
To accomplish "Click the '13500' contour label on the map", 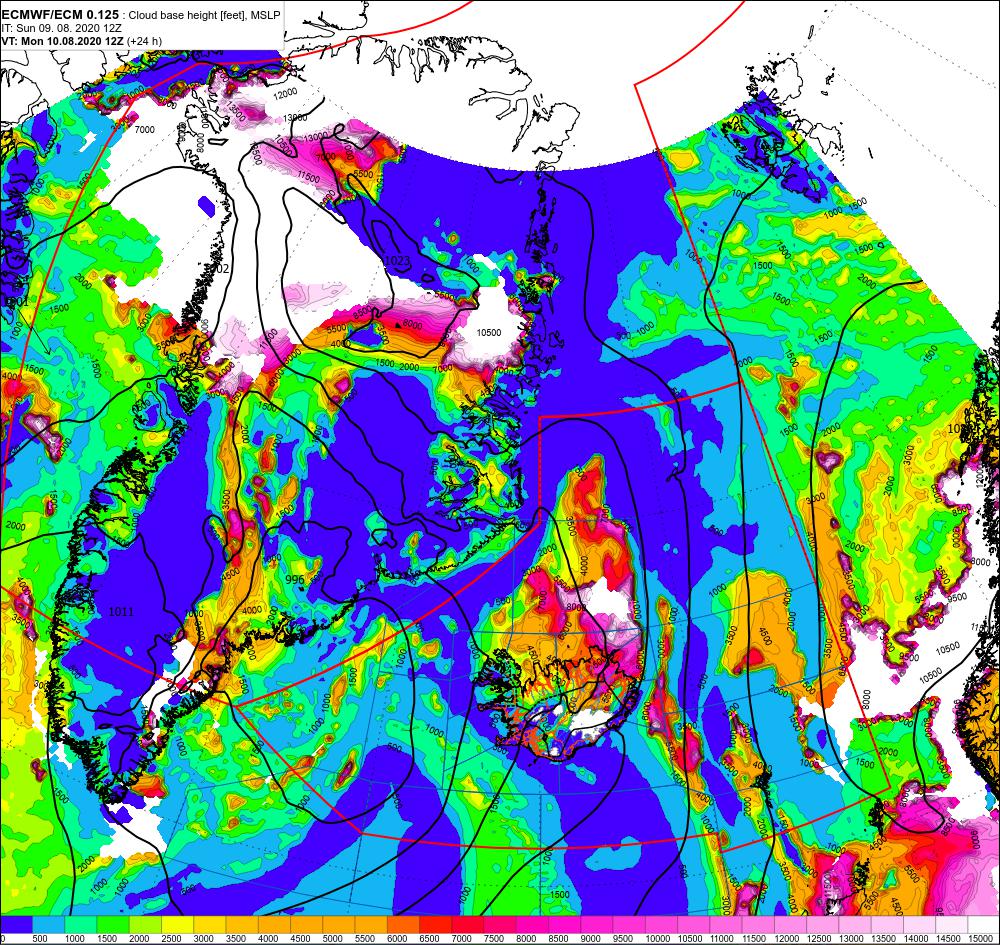I will coord(236,113).
